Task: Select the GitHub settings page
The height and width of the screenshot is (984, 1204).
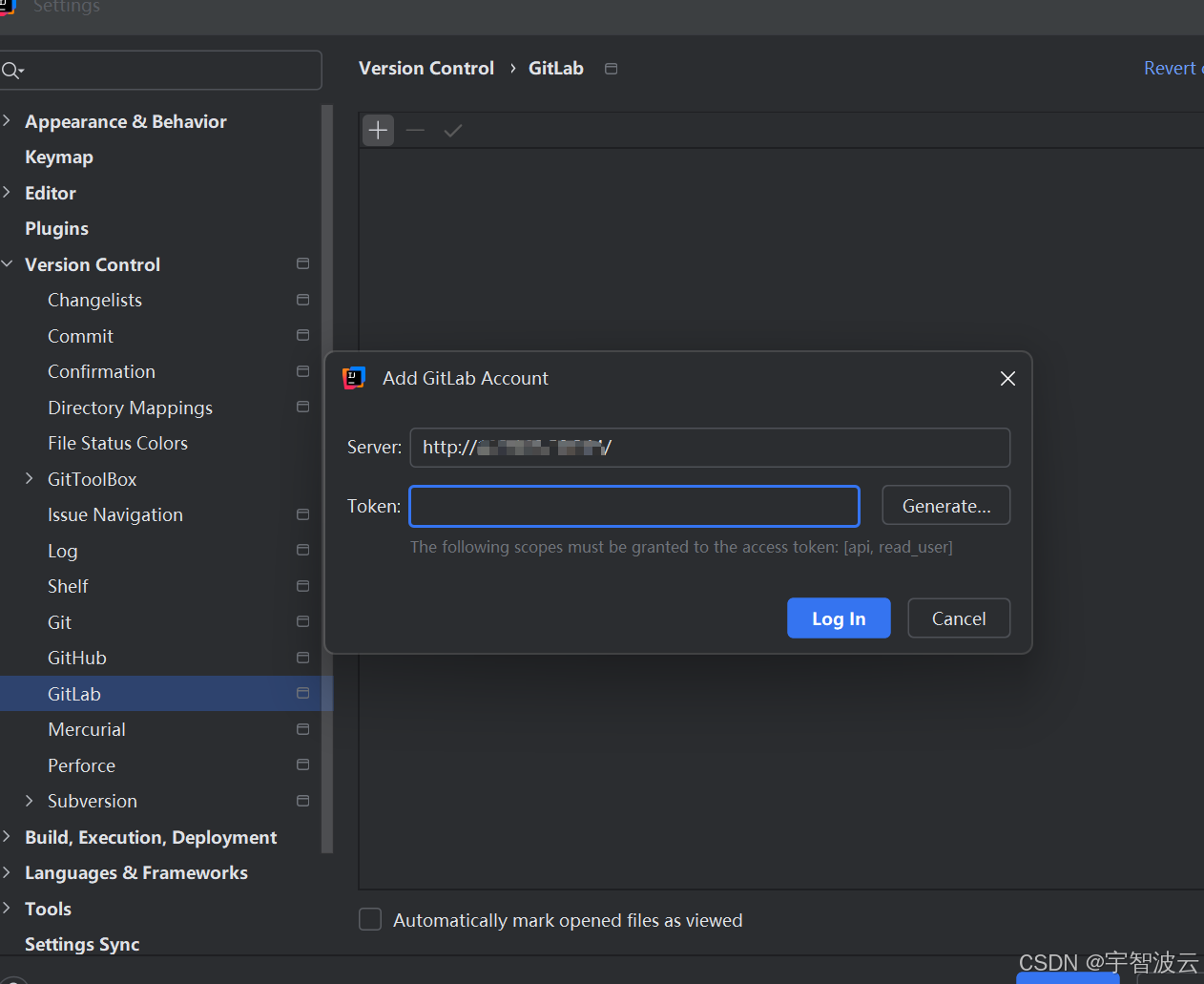Action: click(x=77, y=658)
